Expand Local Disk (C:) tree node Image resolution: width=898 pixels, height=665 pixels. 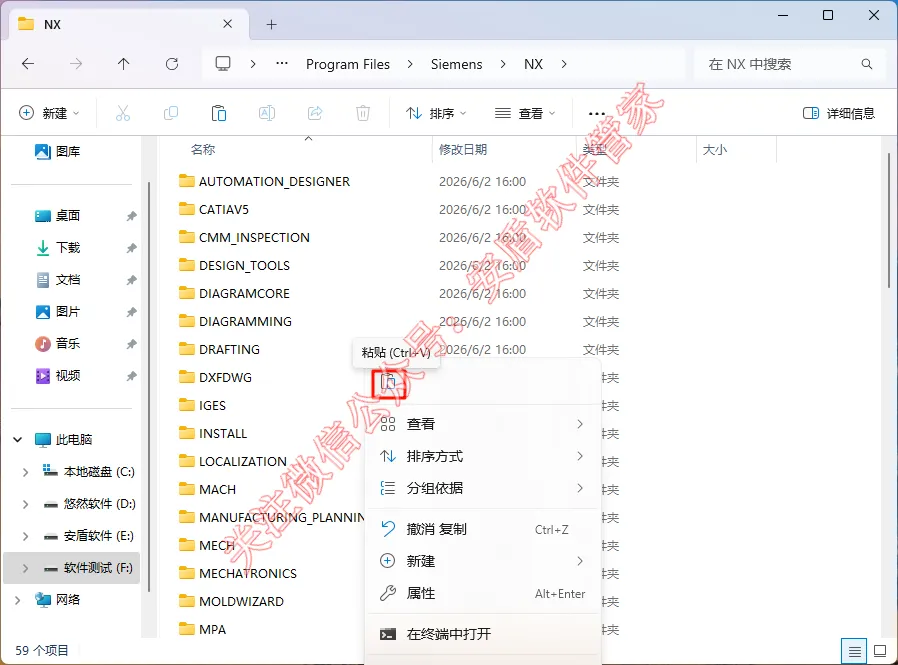click(25, 472)
